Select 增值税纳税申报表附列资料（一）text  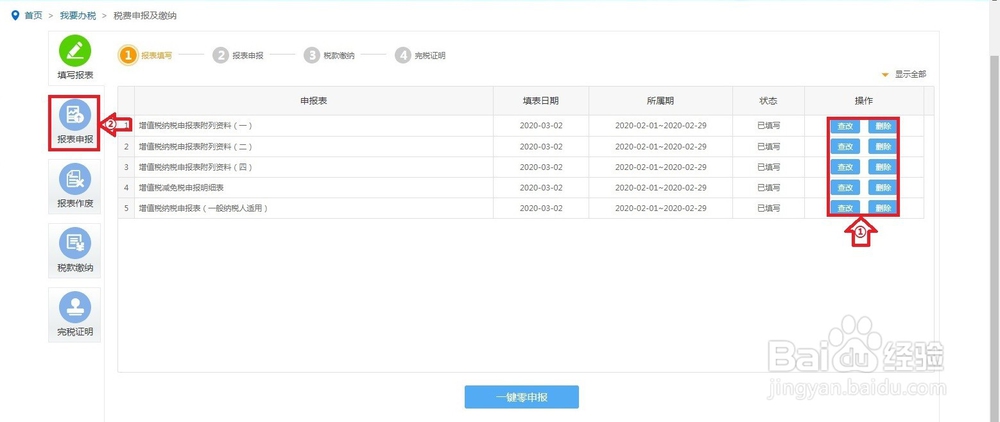tap(196, 126)
